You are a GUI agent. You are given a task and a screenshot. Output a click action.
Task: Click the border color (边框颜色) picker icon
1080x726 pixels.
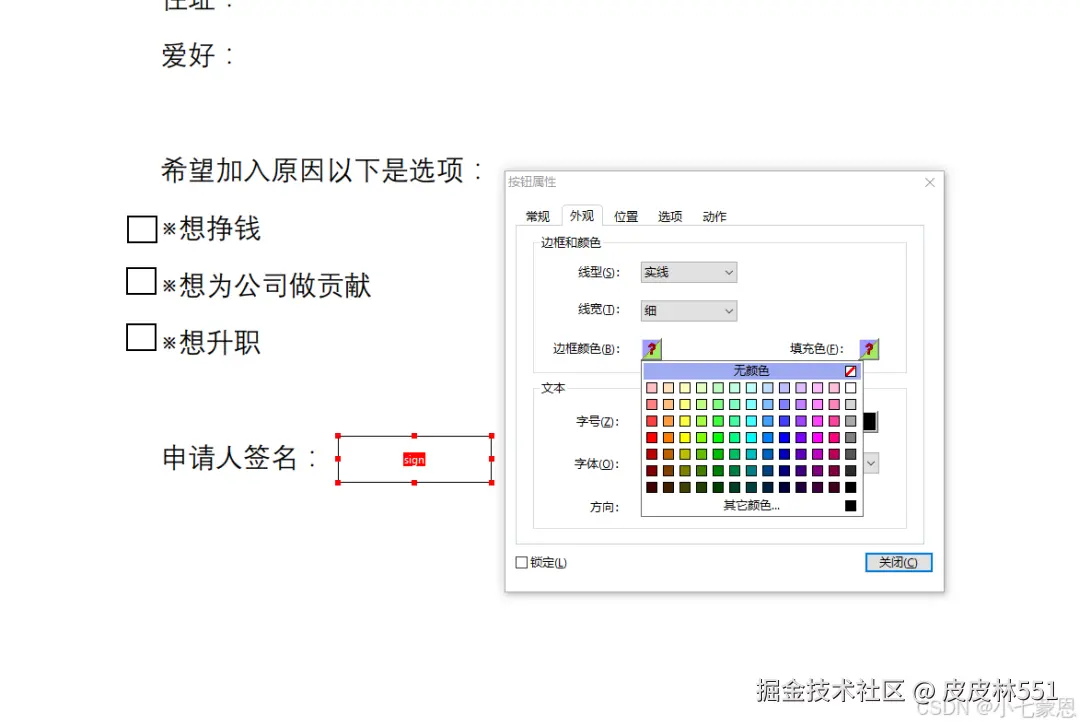tap(651, 349)
